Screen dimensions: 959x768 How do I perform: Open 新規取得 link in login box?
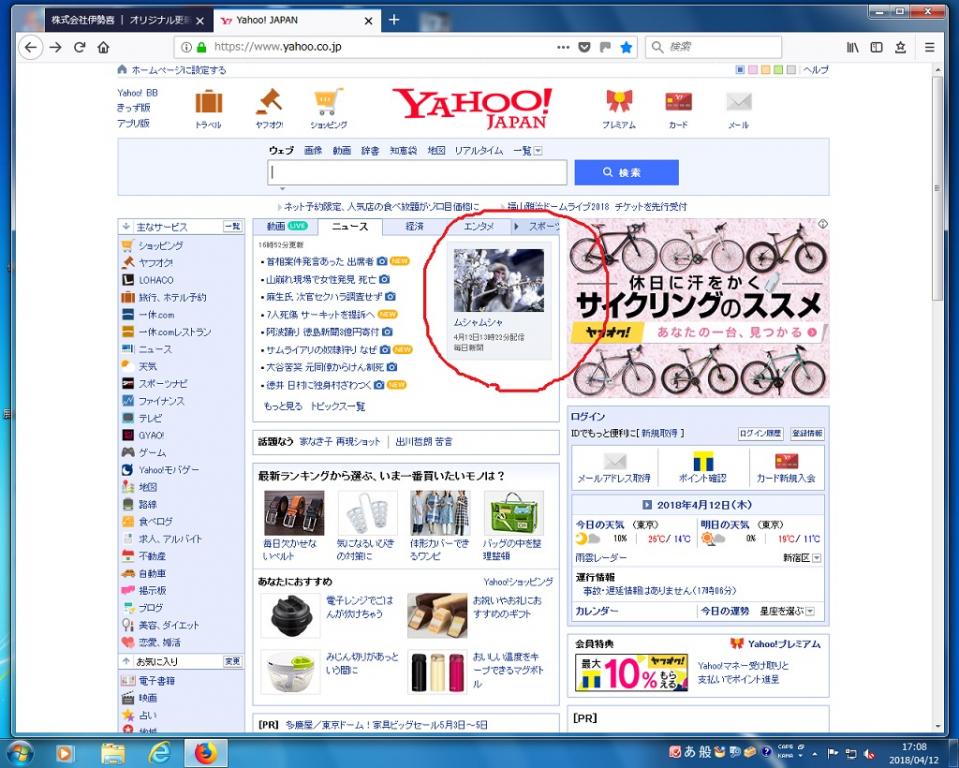click(x=659, y=434)
